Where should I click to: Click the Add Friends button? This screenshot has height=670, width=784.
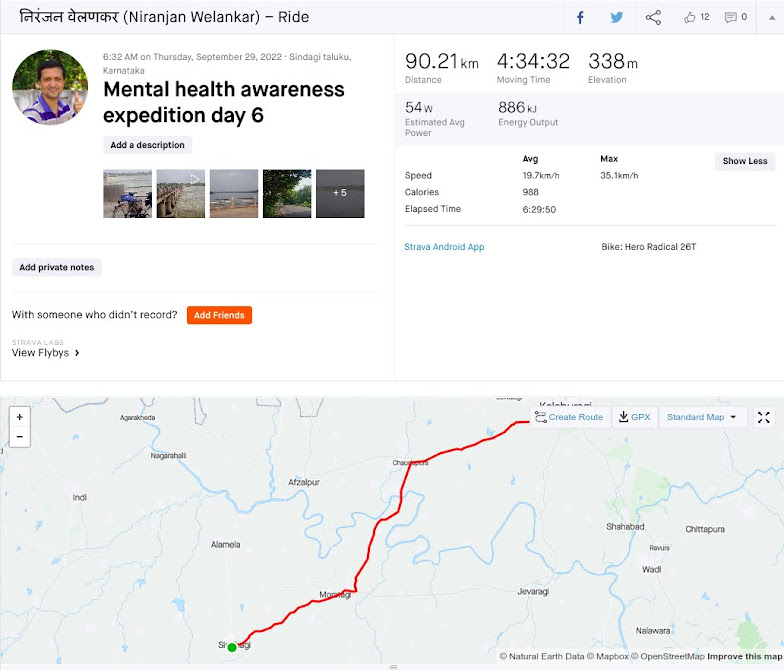pos(219,315)
